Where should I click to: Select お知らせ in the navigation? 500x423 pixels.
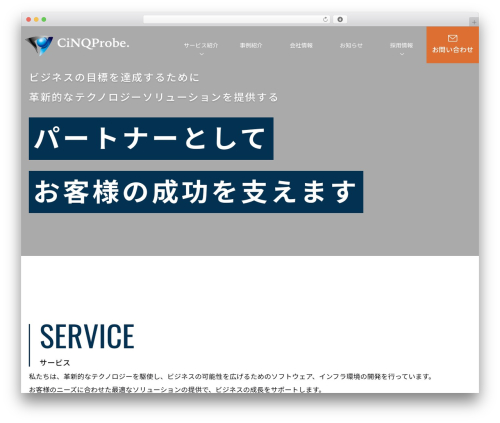click(351, 45)
